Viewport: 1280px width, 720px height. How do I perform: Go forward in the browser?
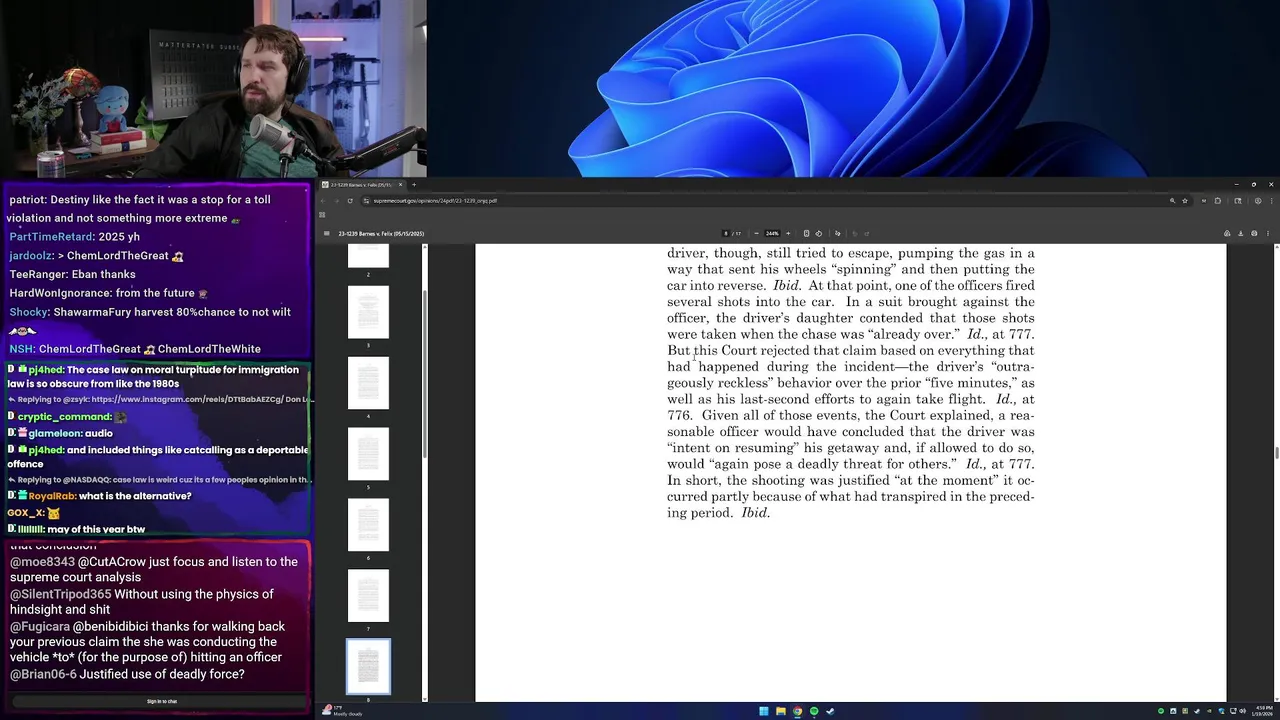336,200
